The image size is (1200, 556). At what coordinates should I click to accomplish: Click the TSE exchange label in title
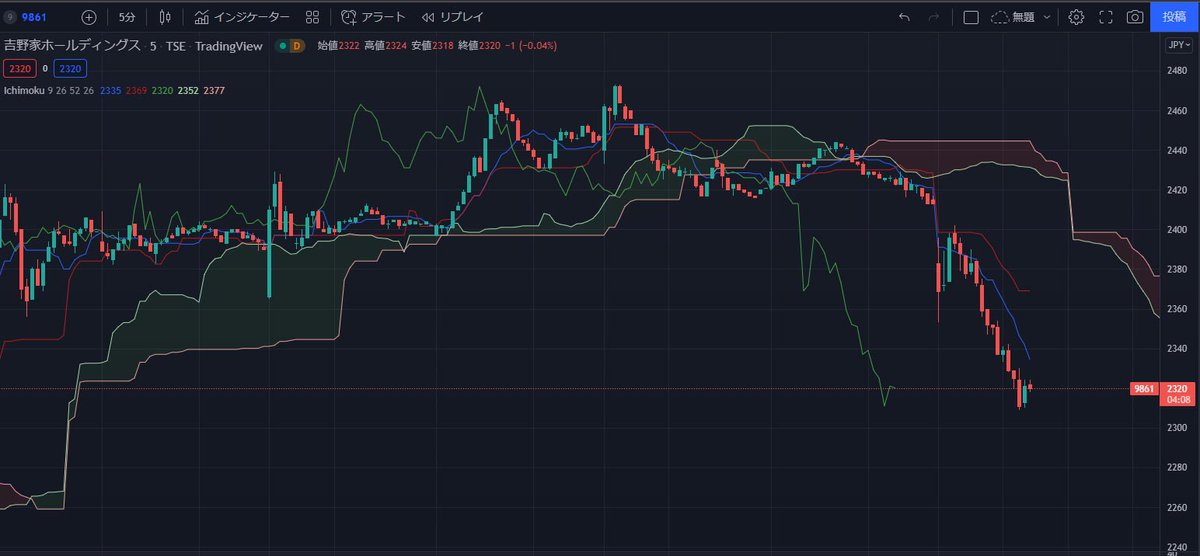coord(176,46)
